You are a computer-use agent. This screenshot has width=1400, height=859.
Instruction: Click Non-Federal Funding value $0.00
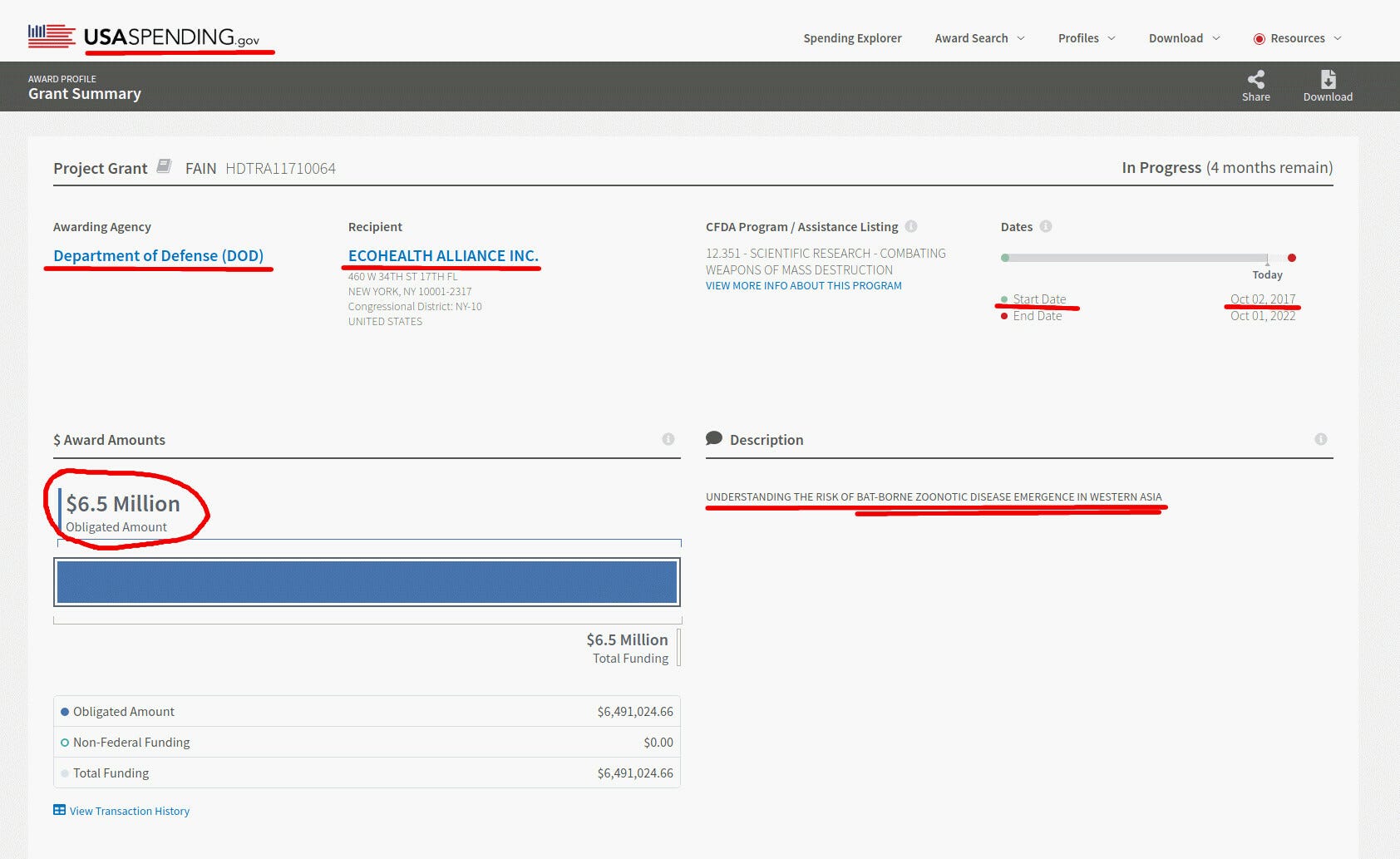[658, 743]
